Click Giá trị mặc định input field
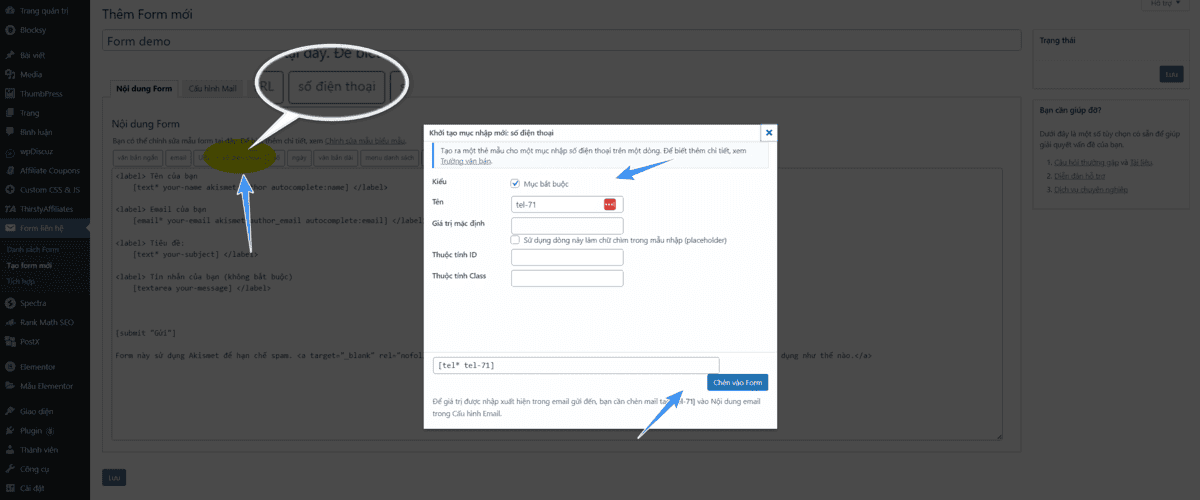Viewport: 1200px width, 500px height. tap(567, 226)
